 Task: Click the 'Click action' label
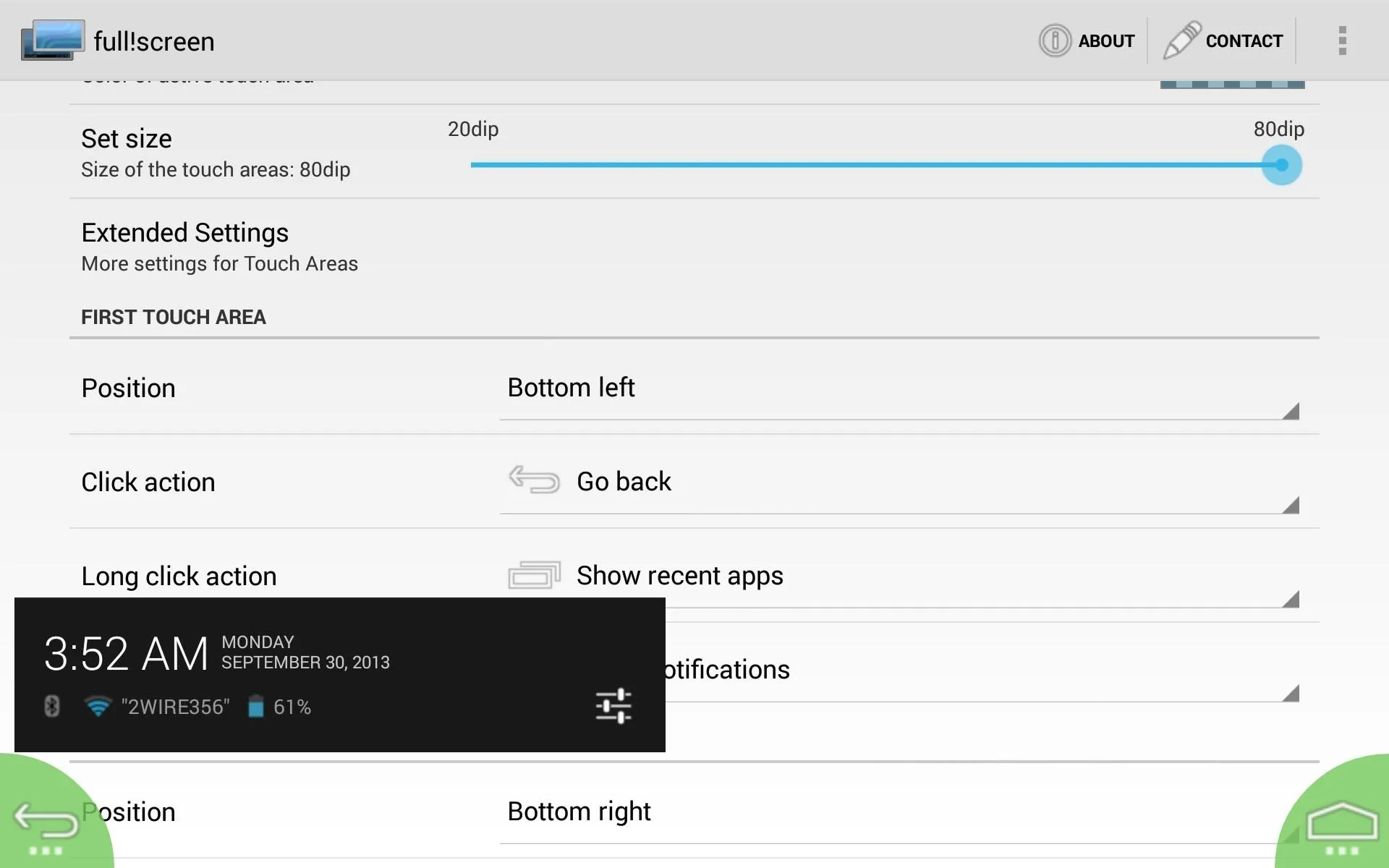pos(148,482)
